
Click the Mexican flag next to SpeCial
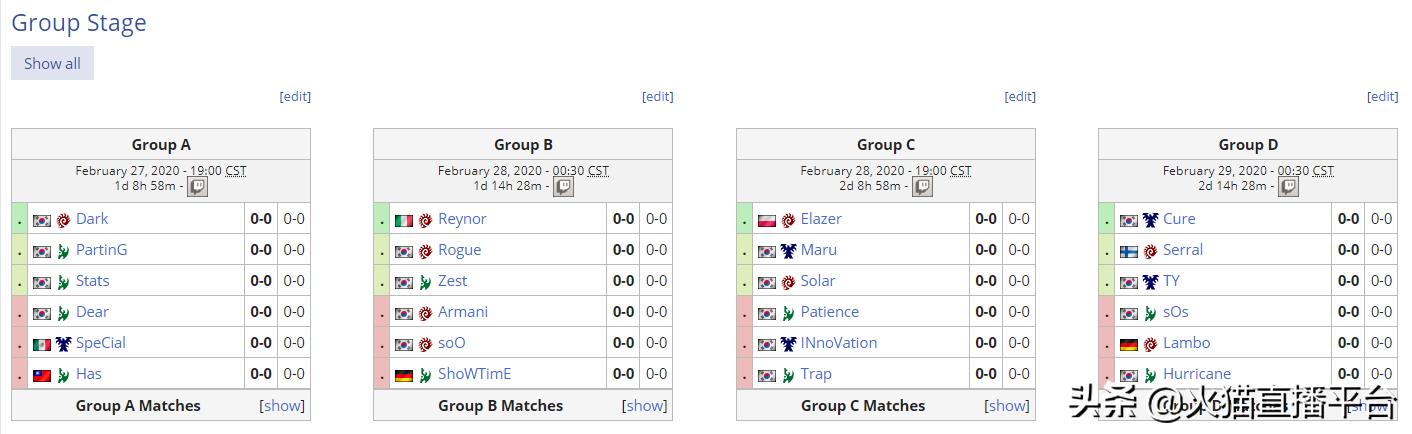(x=42, y=344)
